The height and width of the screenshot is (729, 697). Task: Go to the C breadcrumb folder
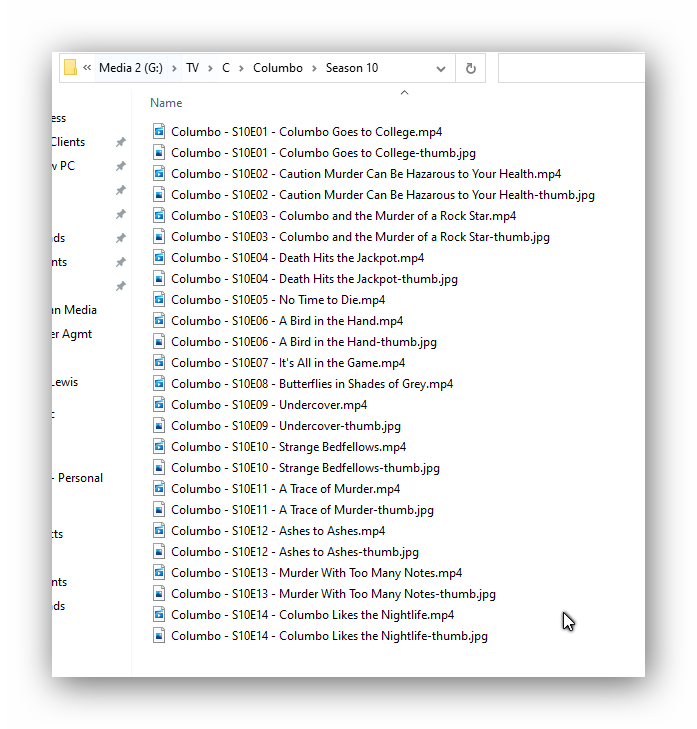[x=226, y=68]
